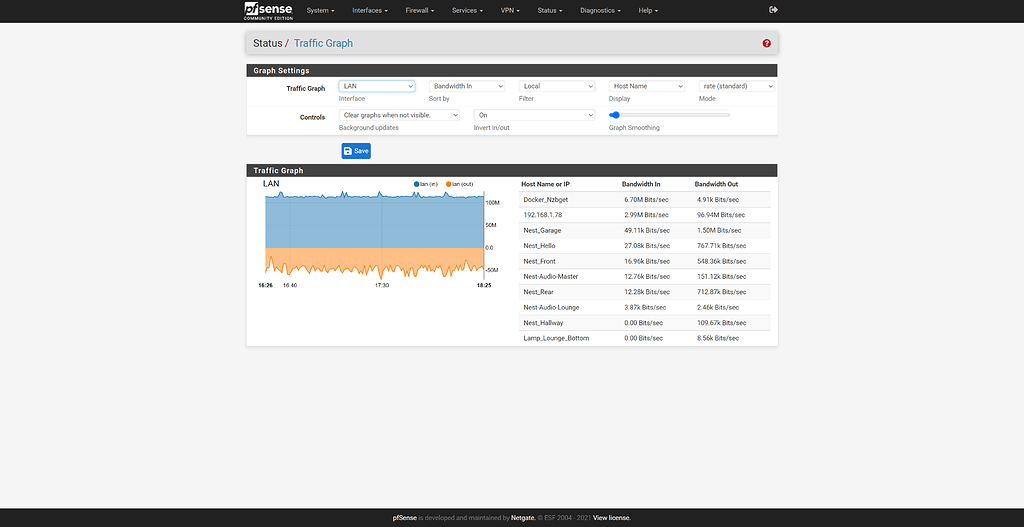The width and height of the screenshot is (1024, 527).
Task: Open the Interfaces menu
Action: point(370,10)
